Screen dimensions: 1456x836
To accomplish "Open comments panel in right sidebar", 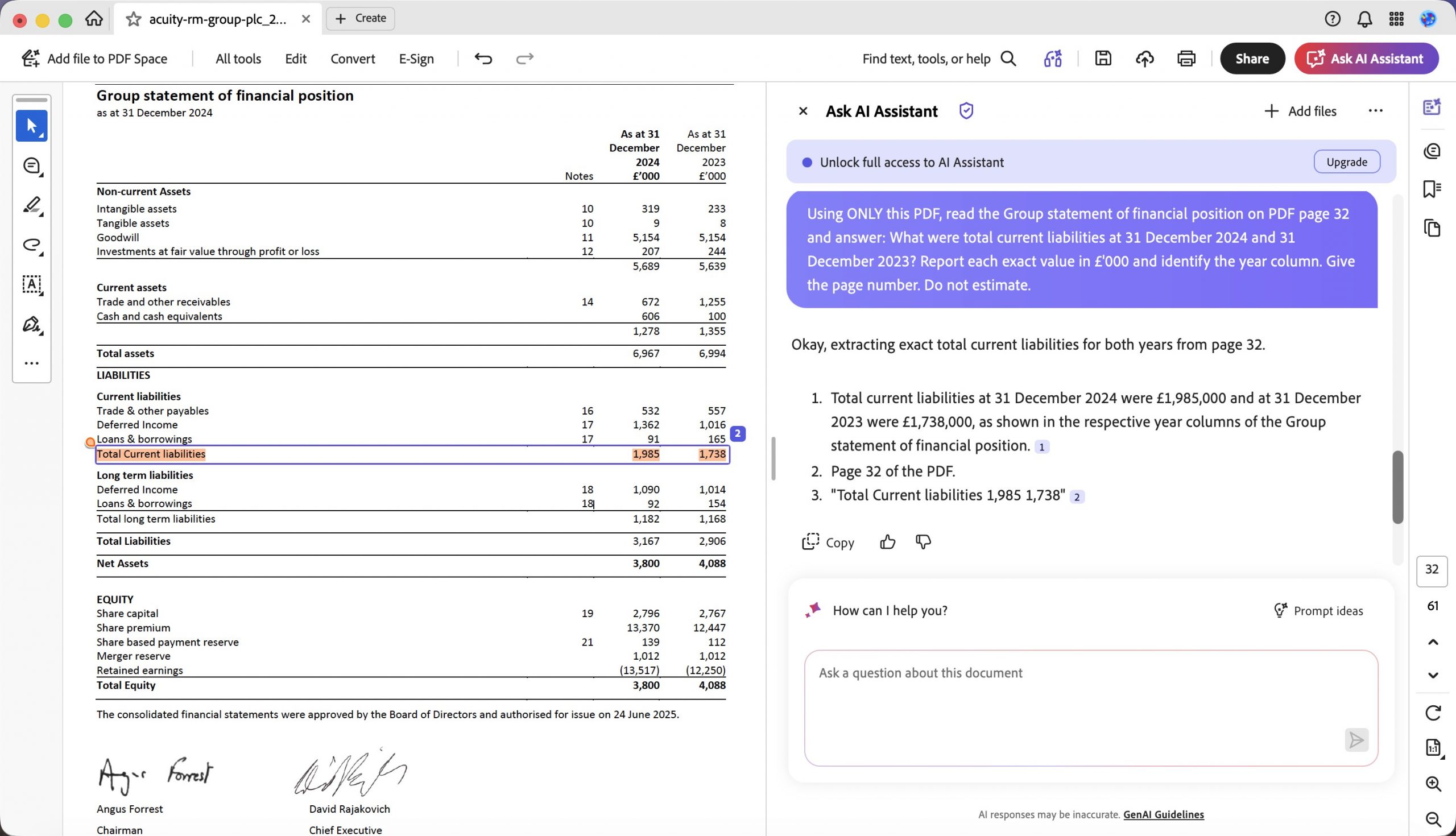I will [1432, 151].
